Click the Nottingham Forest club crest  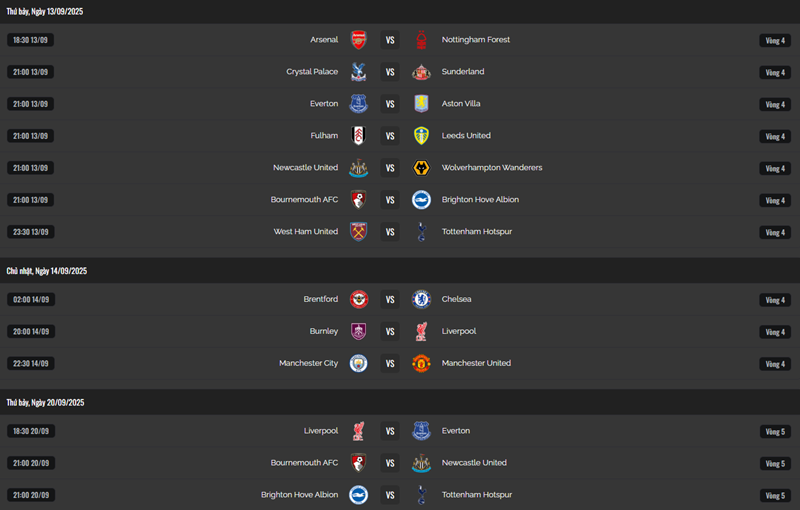pos(421,40)
